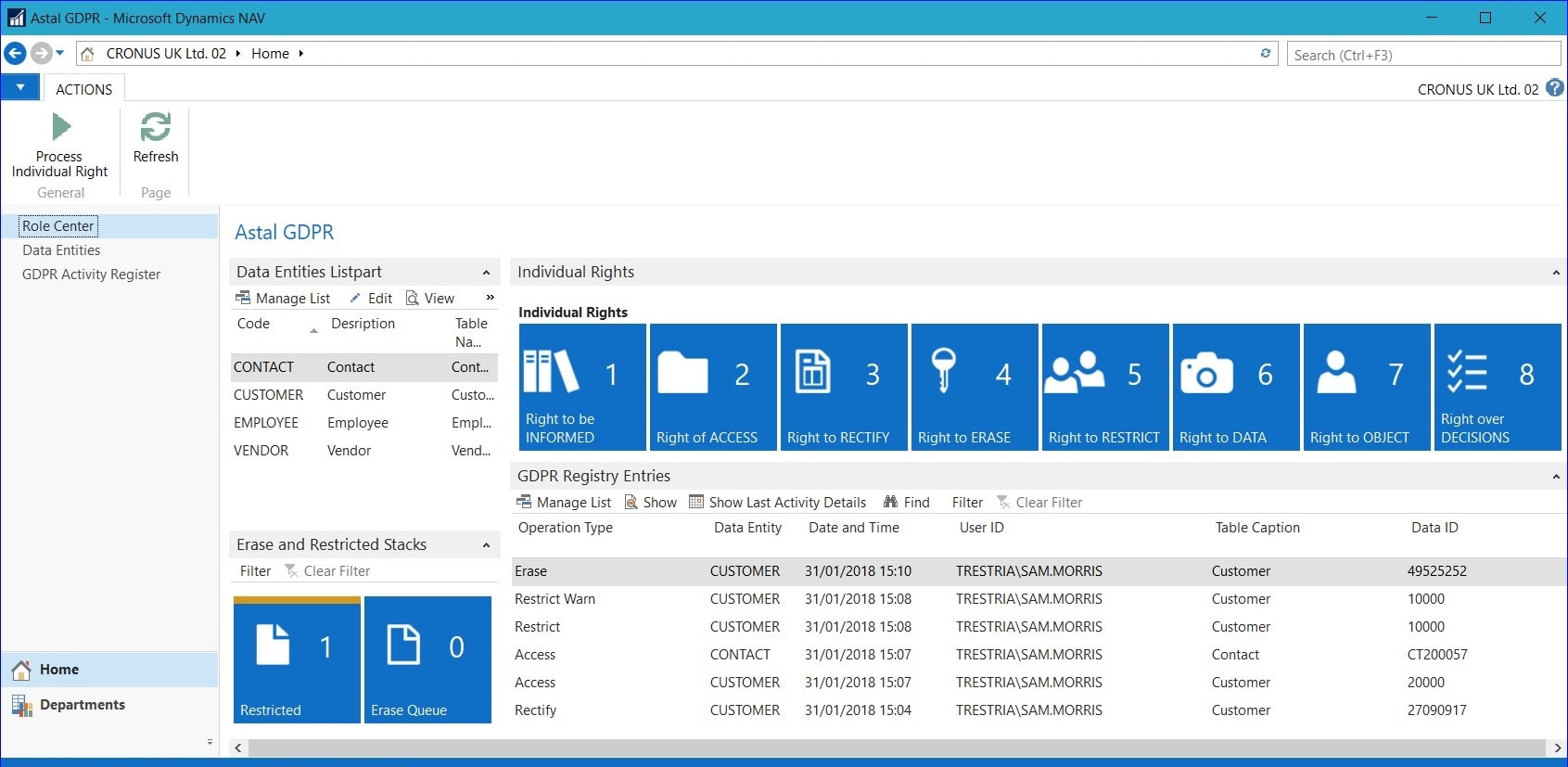Open the Right of ACCESS tile

tap(713, 387)
